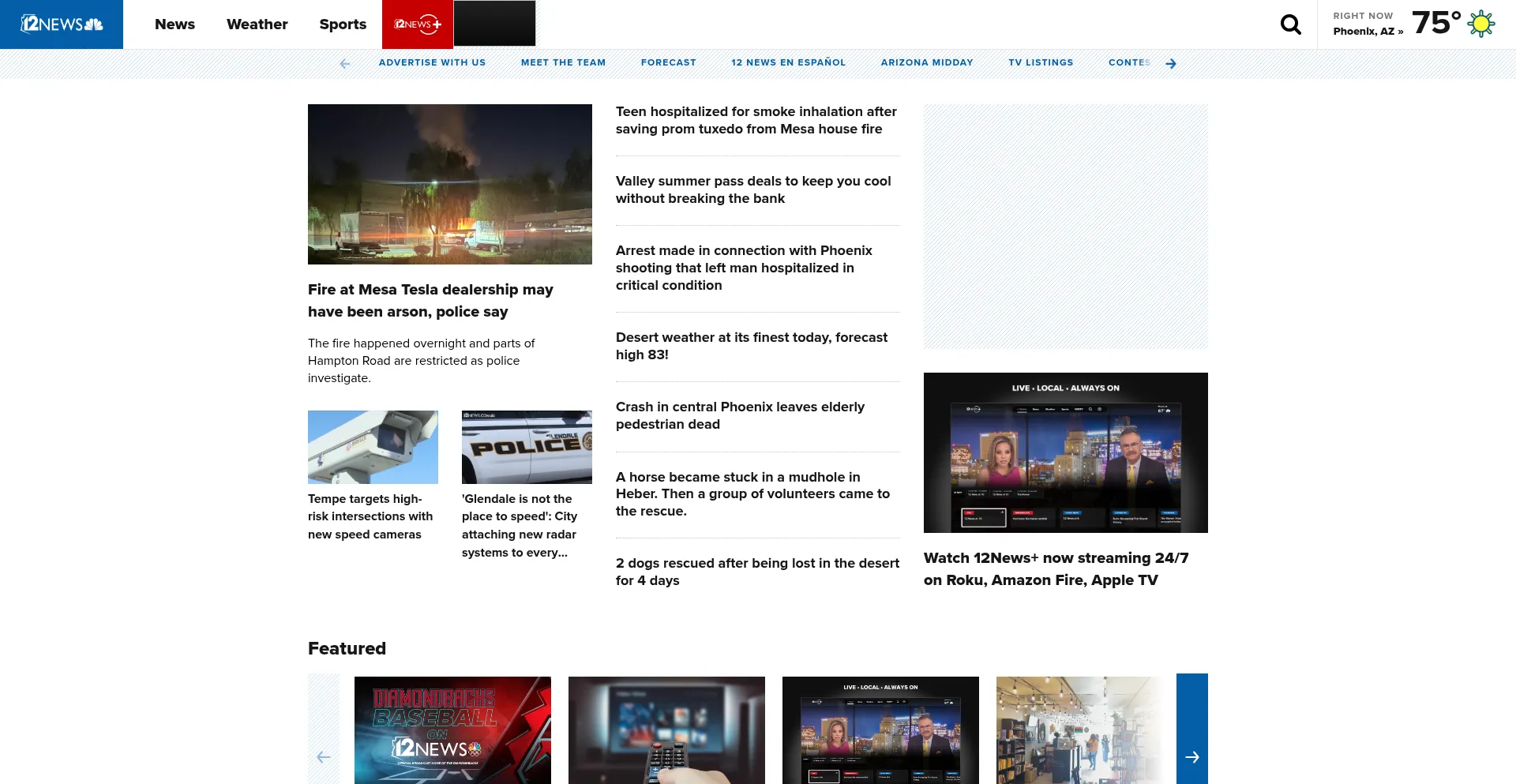Expand Phoenix, AZ location selector
This screenshot has height=784, width=1516.
tap(1368, 32)
